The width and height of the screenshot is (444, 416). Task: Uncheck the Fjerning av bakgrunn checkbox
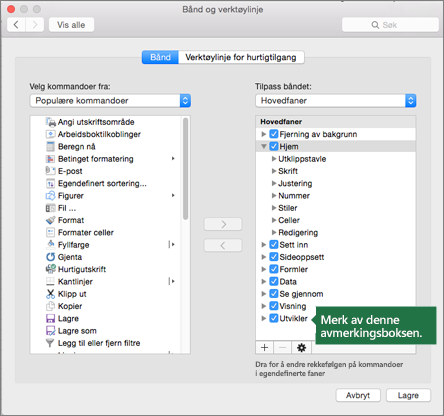(x=274, y=134)
